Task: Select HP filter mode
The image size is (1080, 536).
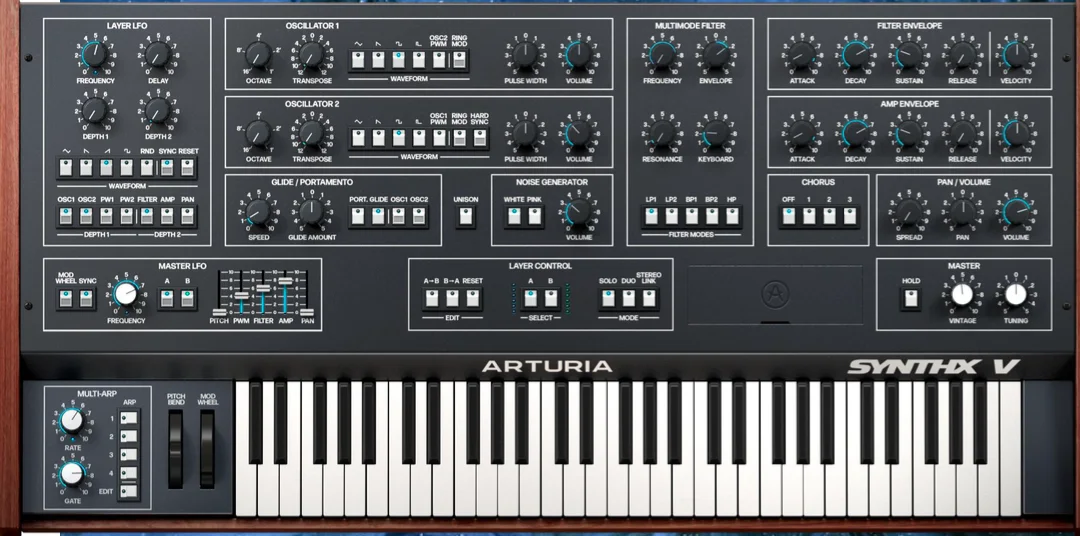Action: tap(732, 216)
